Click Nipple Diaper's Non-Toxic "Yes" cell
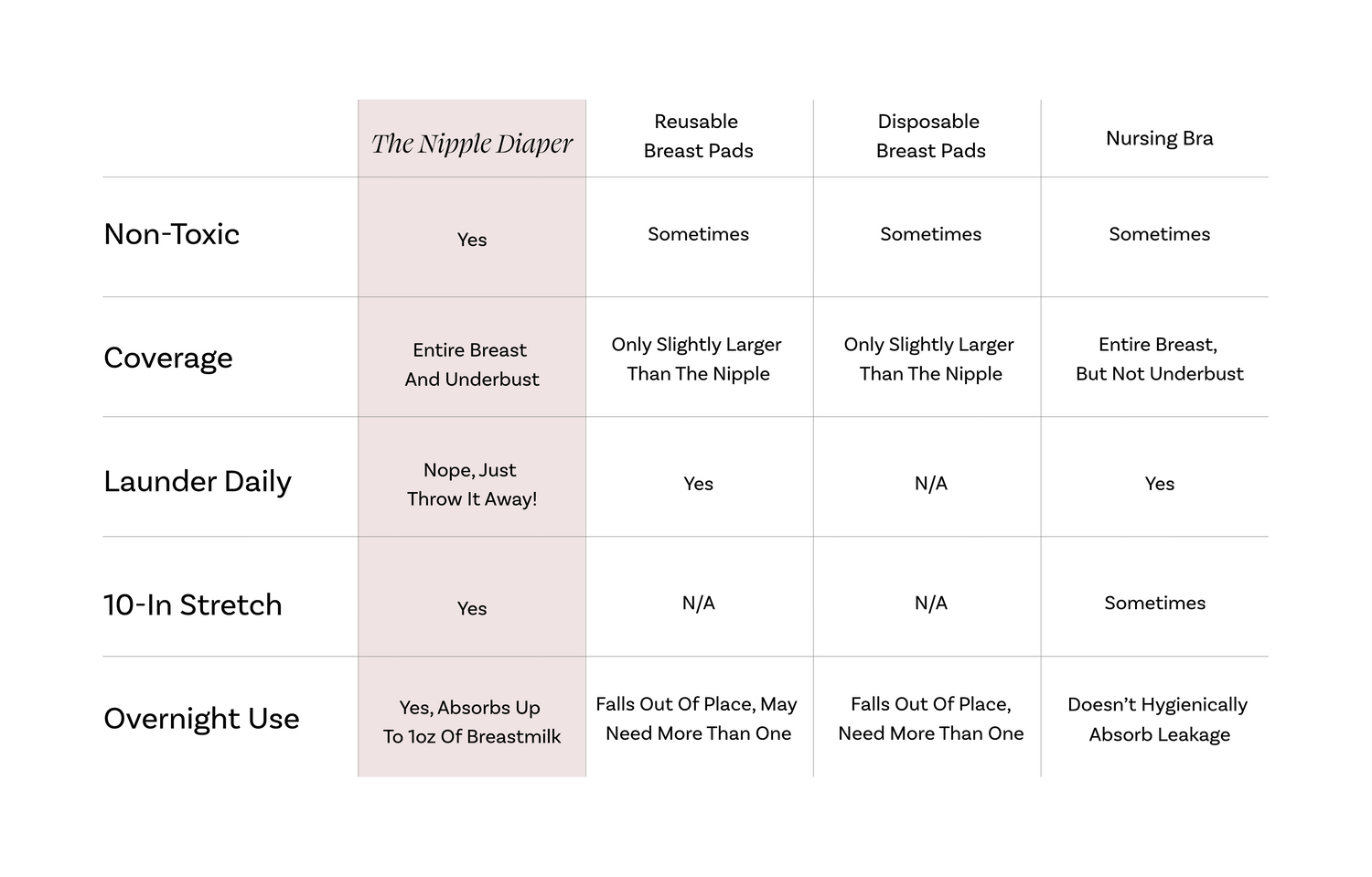 pyautogui.click(x=472, y=240)
